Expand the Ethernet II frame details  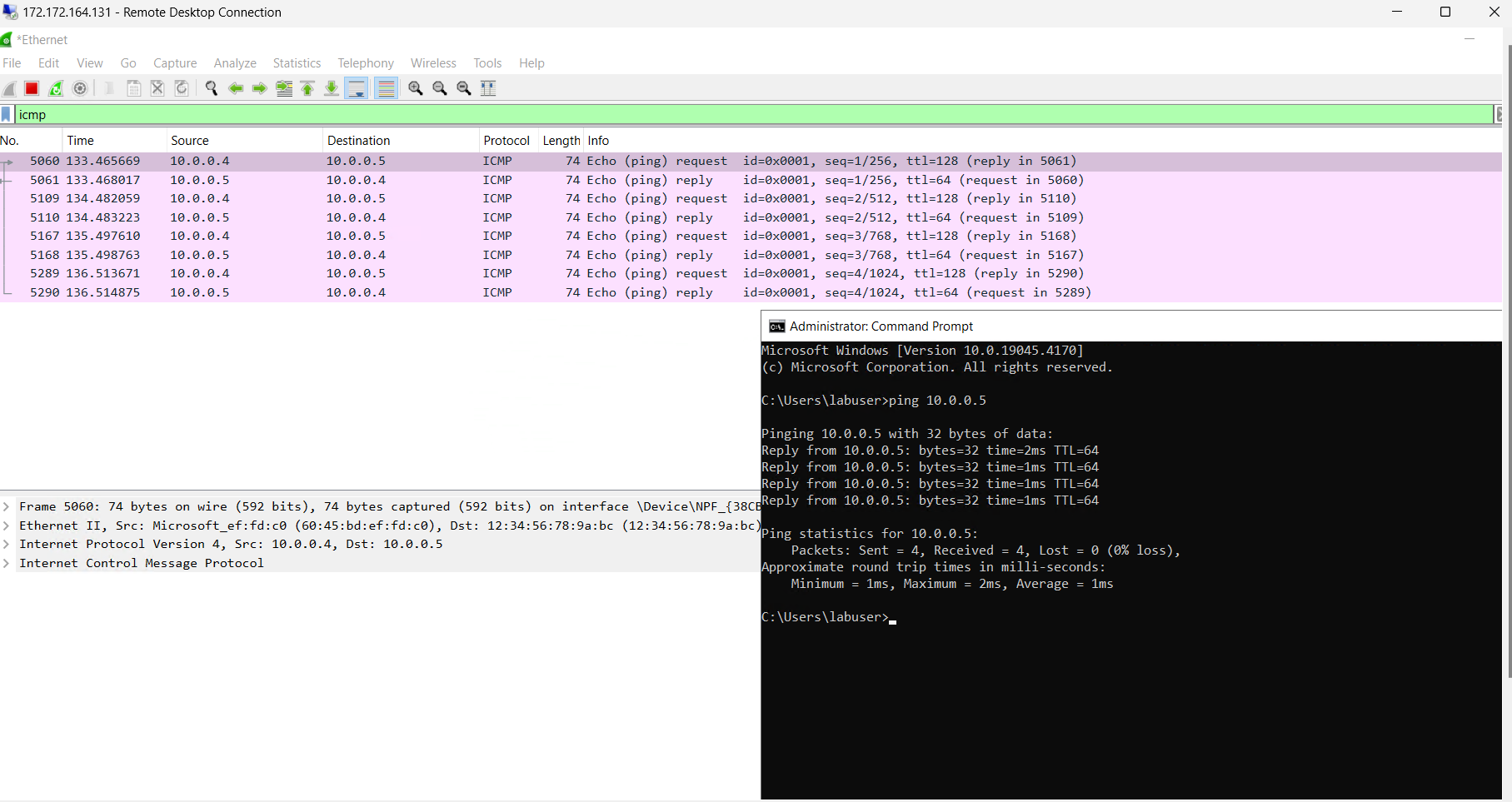7,526
